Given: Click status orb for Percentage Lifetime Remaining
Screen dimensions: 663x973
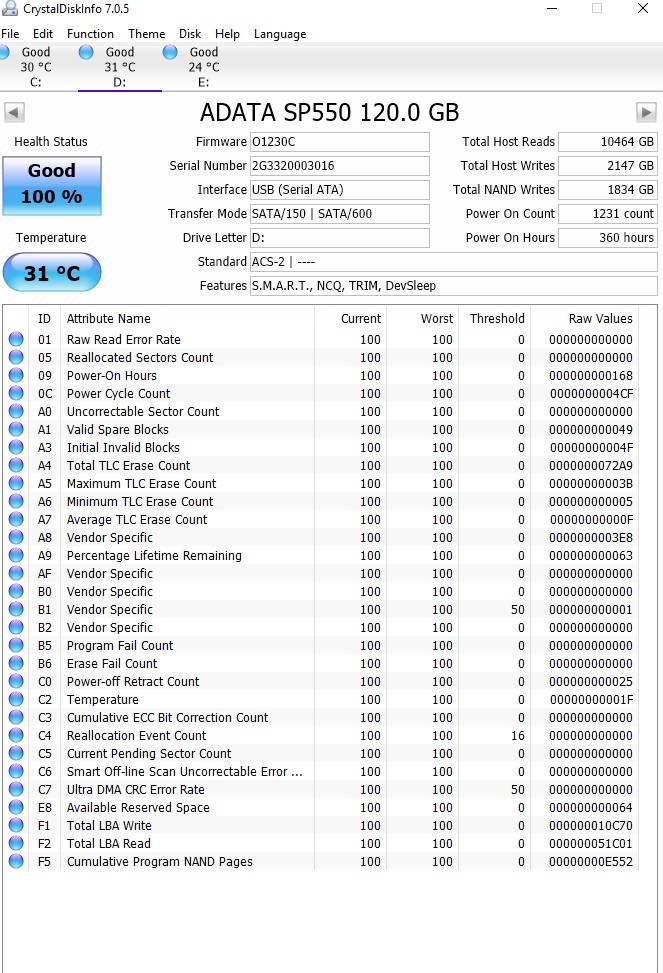Looking at the screenshot, I should [16, 555].
